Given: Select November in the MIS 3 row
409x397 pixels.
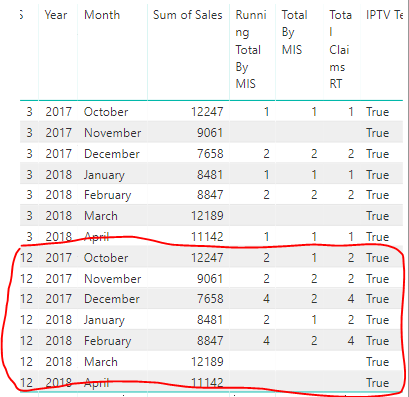Looking at the screenshot, I should pyautogui.click(x=113, y=133).
